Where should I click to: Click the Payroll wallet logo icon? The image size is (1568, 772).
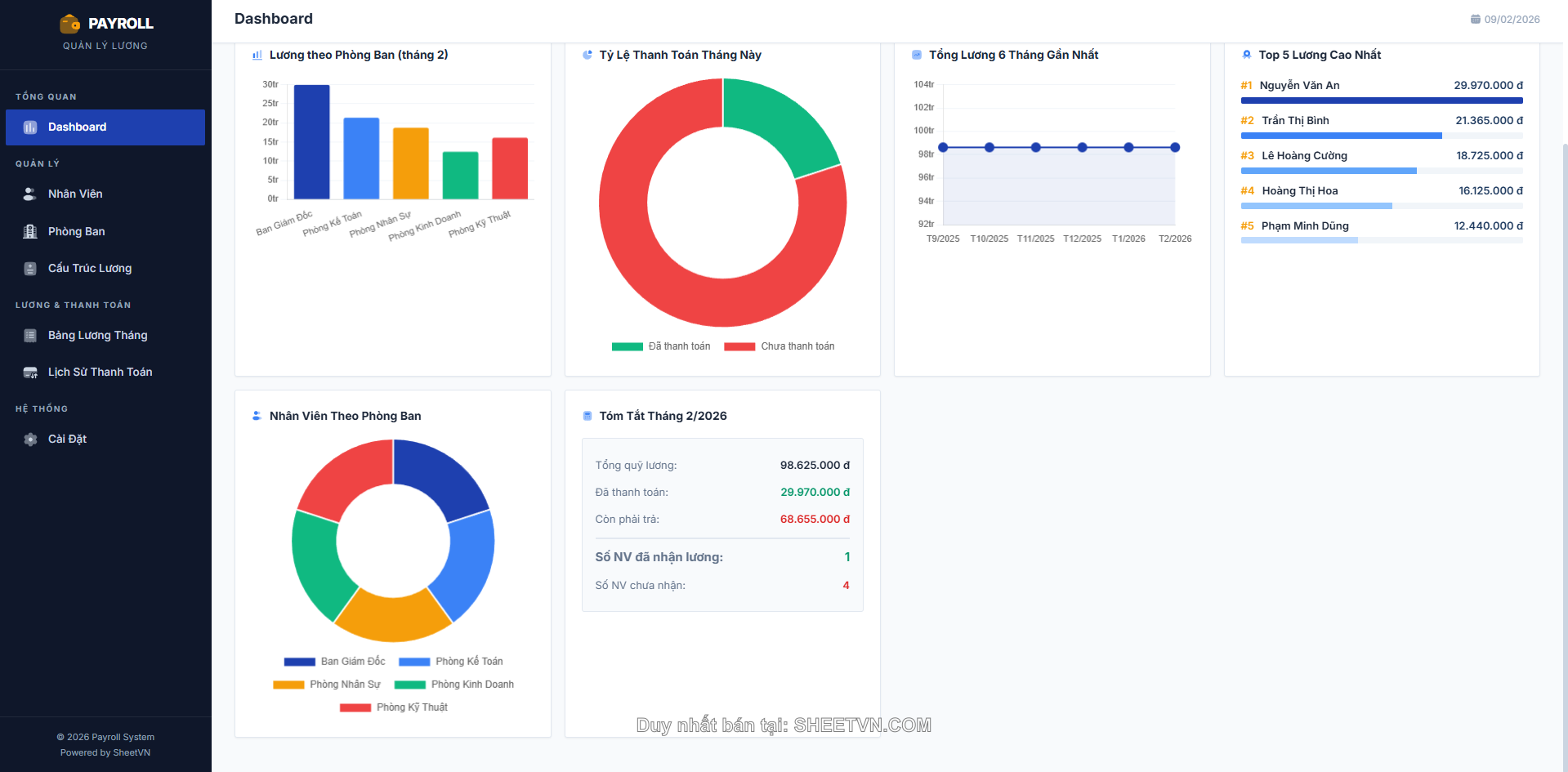[x=70, y=24]
